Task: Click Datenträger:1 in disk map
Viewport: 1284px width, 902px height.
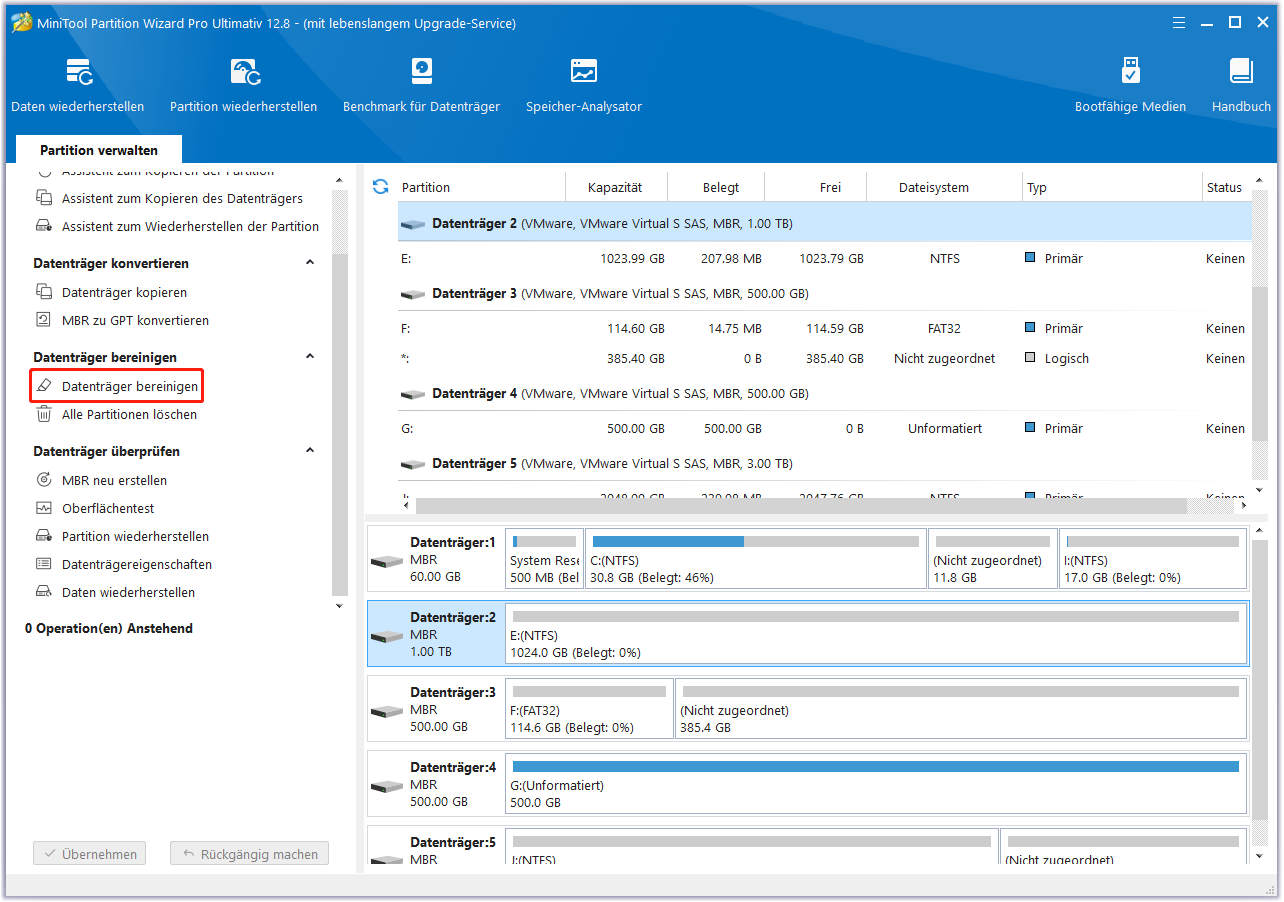Action: (x=436, y=559)
